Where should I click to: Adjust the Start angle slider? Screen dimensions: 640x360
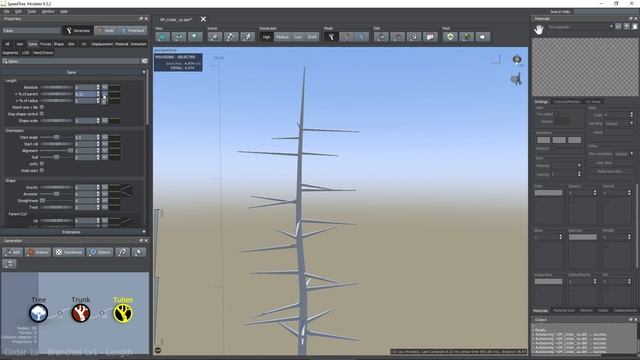coord(56,137)
